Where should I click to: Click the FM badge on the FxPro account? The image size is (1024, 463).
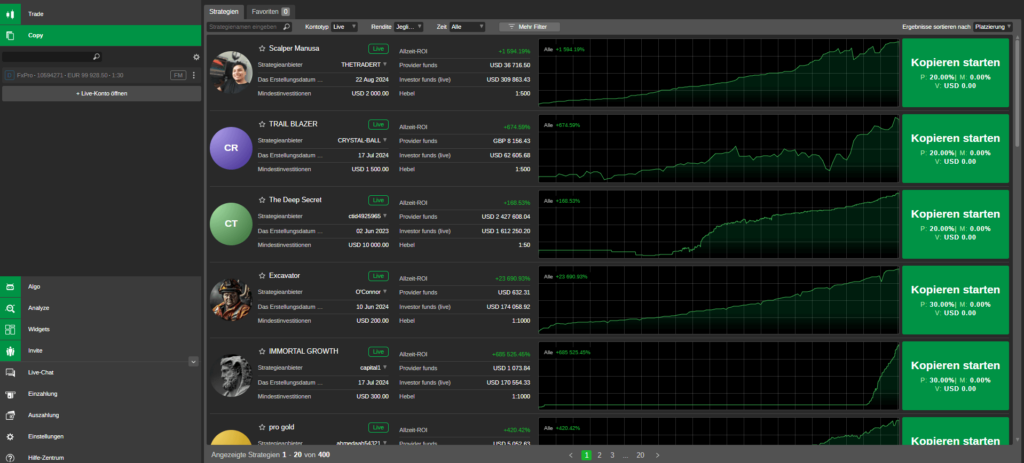pos(178,75)
